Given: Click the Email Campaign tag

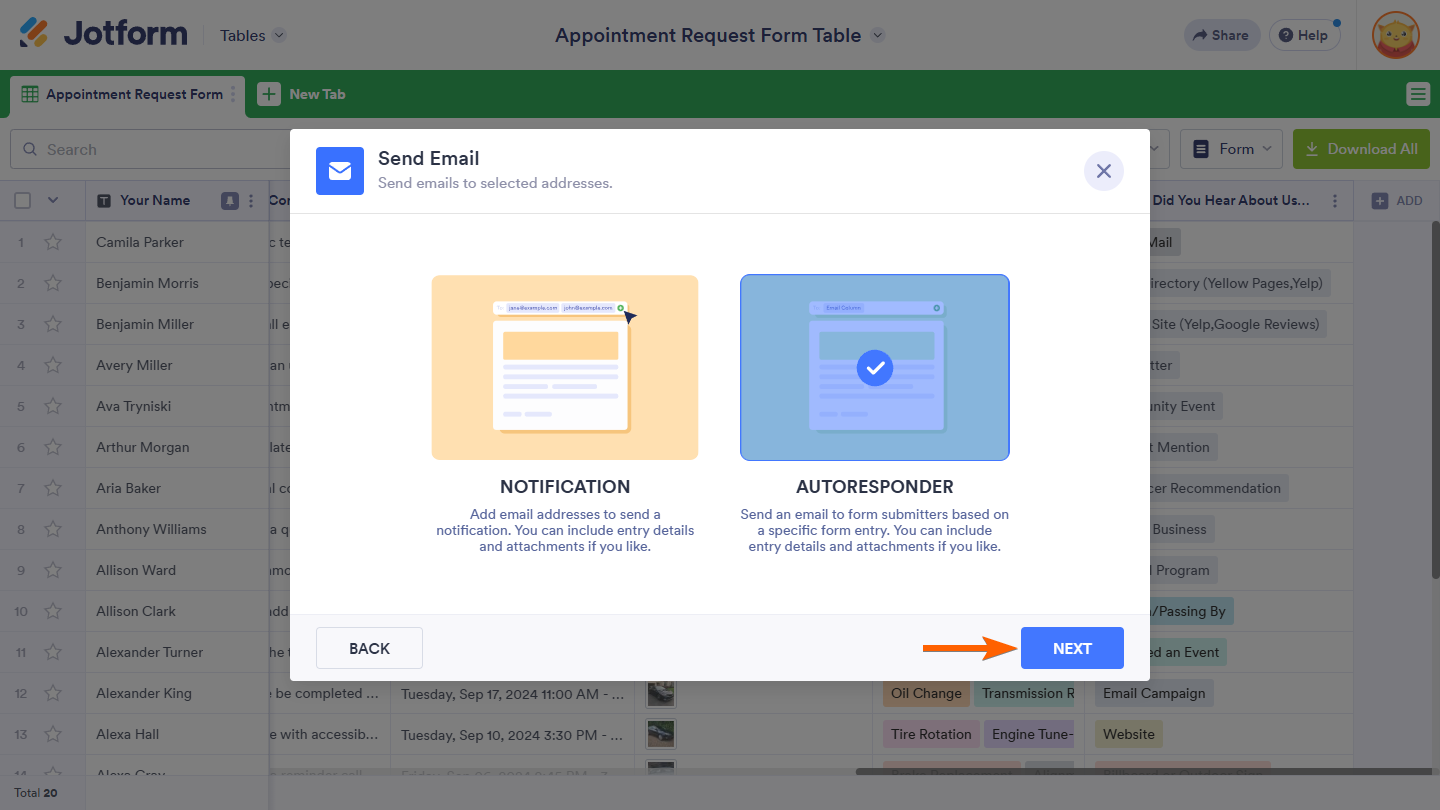Looking at the screenshot, I should pyautogui.click(x=1154, y=693).
